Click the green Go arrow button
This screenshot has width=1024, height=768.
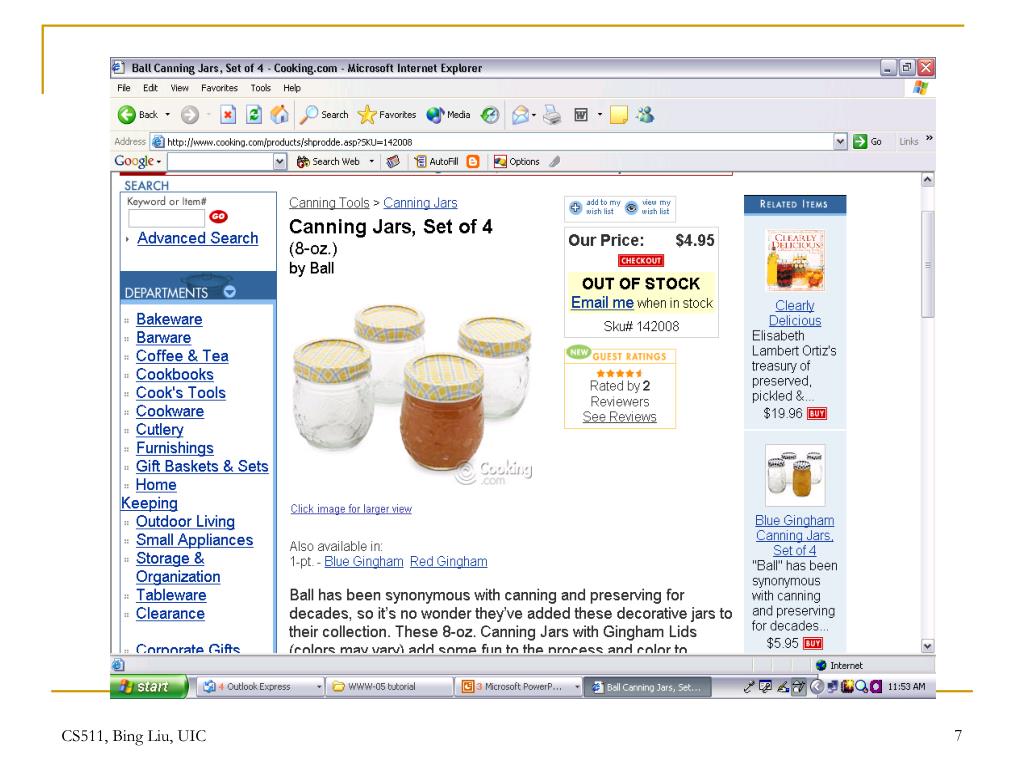coord(868,142)
